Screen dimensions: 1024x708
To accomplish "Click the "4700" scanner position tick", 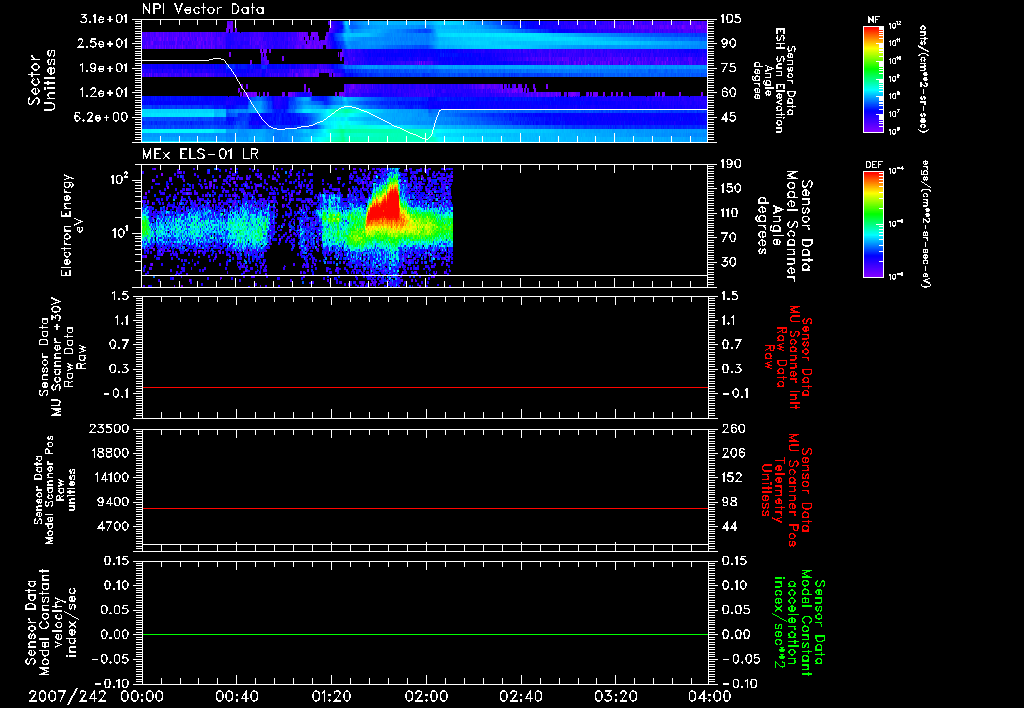I will [x=115, y=526].
